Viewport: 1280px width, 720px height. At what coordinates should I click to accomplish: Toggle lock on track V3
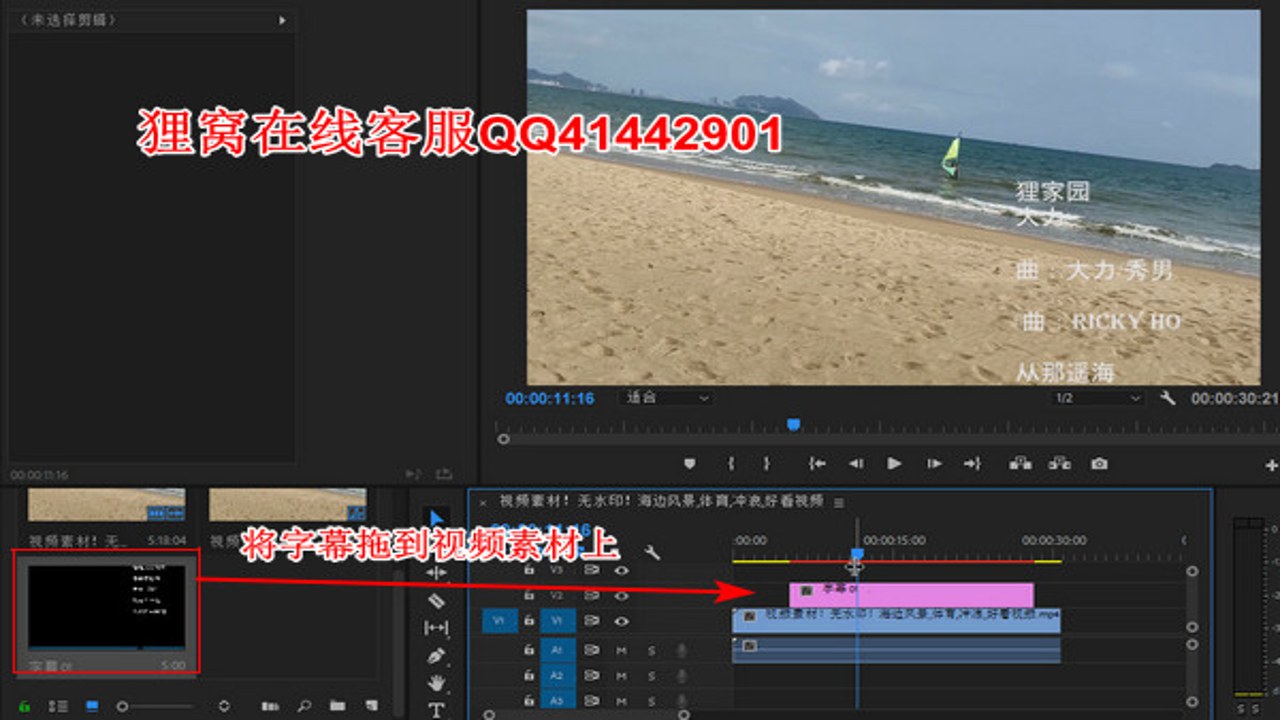click(x=529, y=569)
